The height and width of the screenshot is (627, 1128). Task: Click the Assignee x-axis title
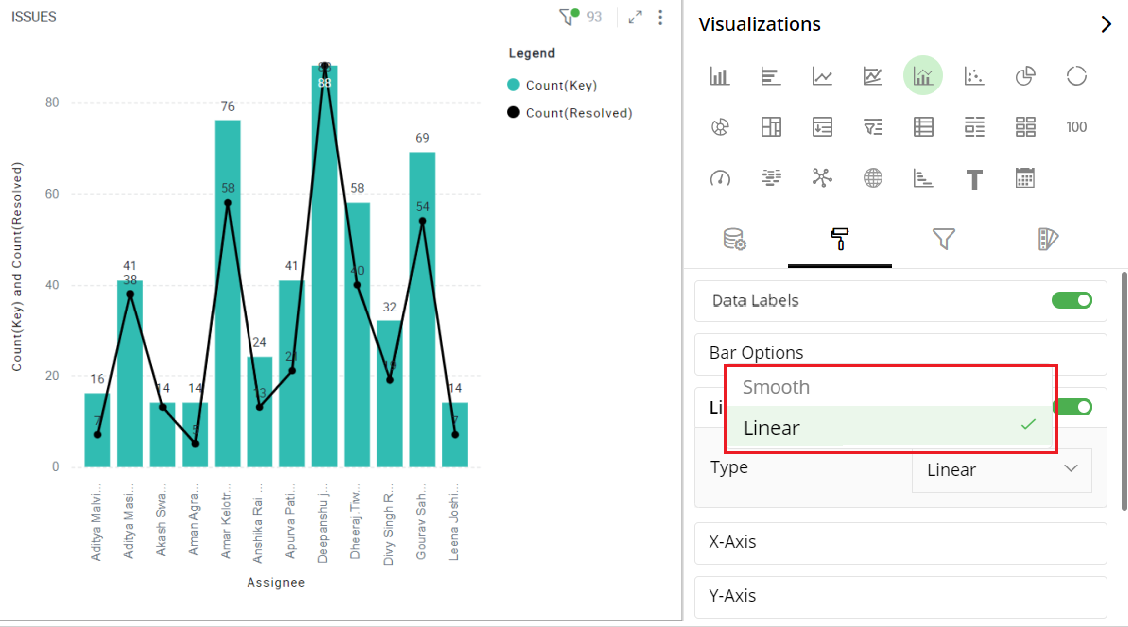pyautogui.click(x=276, y=582)
